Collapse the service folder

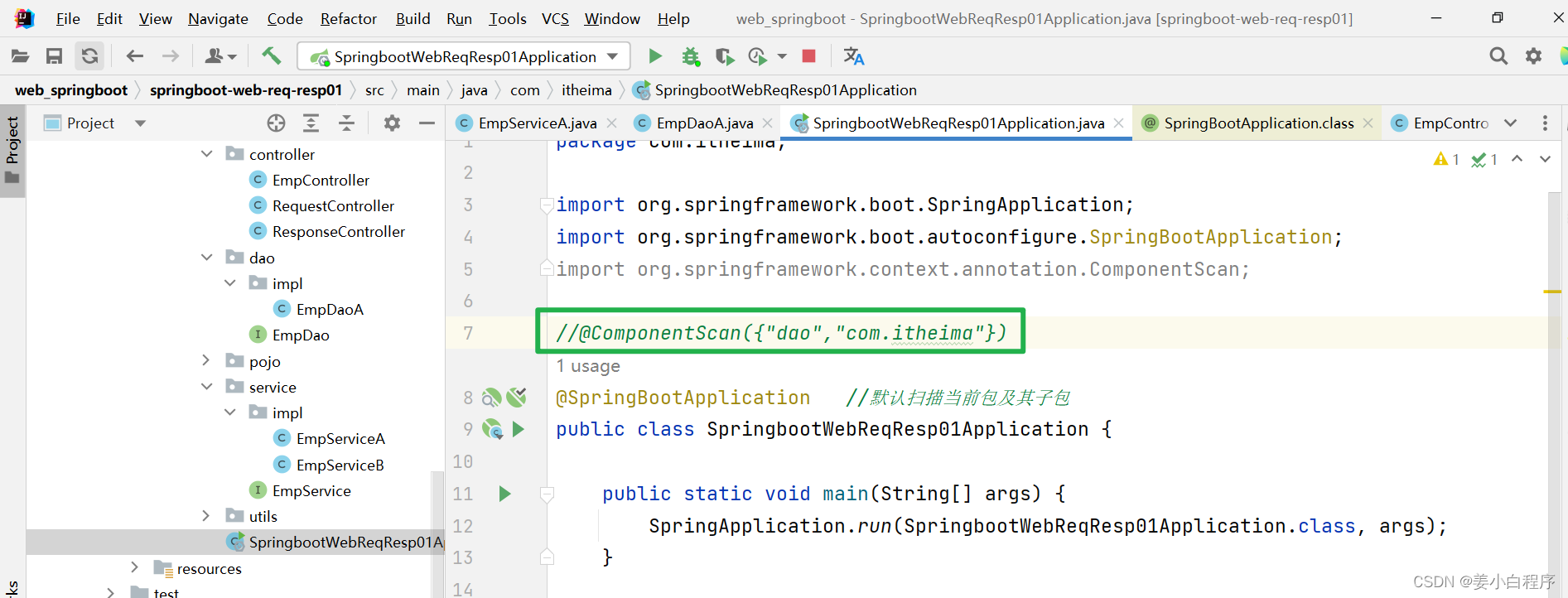click(206, 387)
